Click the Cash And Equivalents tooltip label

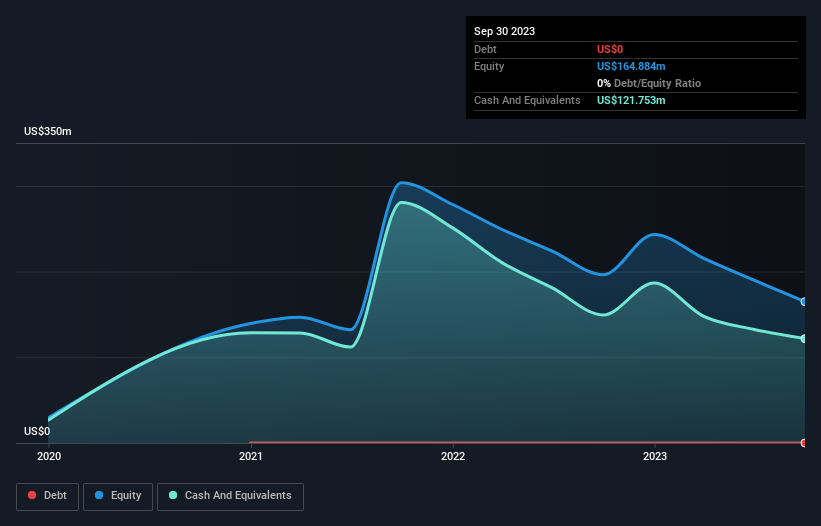(x=527, y=100)
